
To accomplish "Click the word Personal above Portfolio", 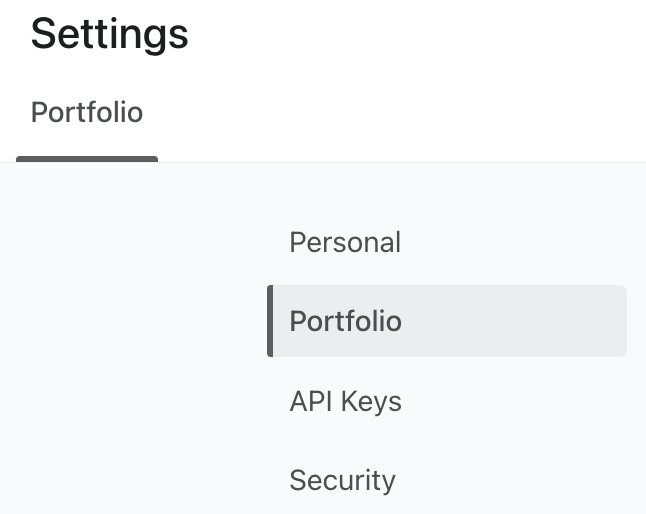I will click(x=345, y=243).
